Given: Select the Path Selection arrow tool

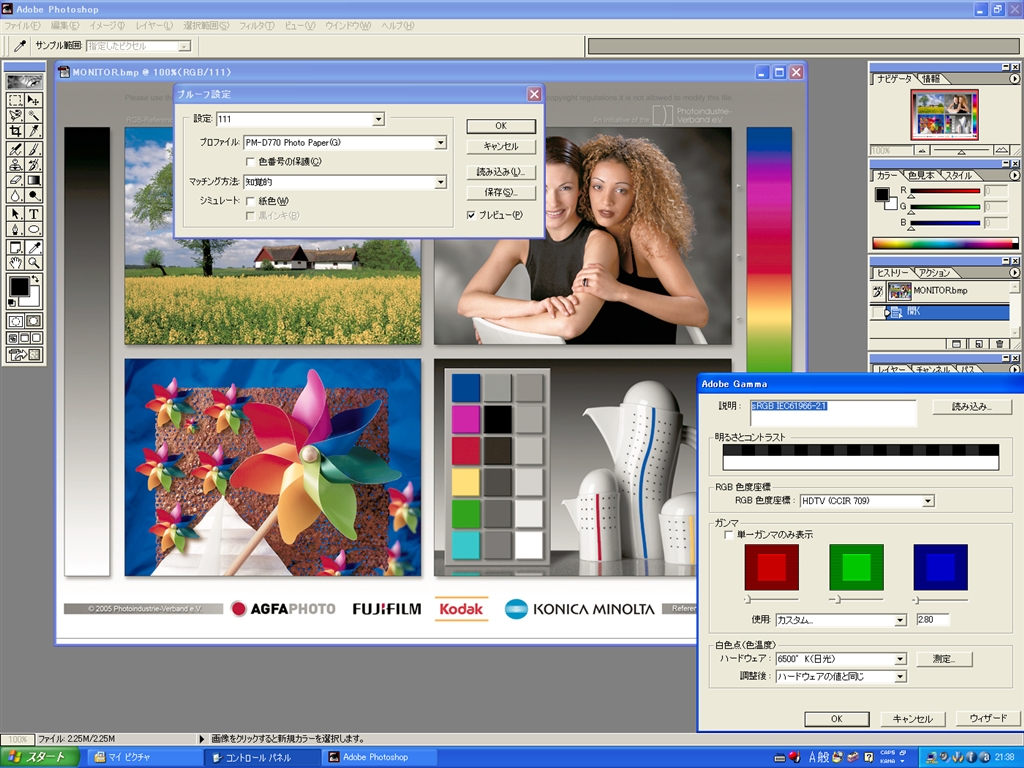Looking at the screenshot, I should click(15, 214).
